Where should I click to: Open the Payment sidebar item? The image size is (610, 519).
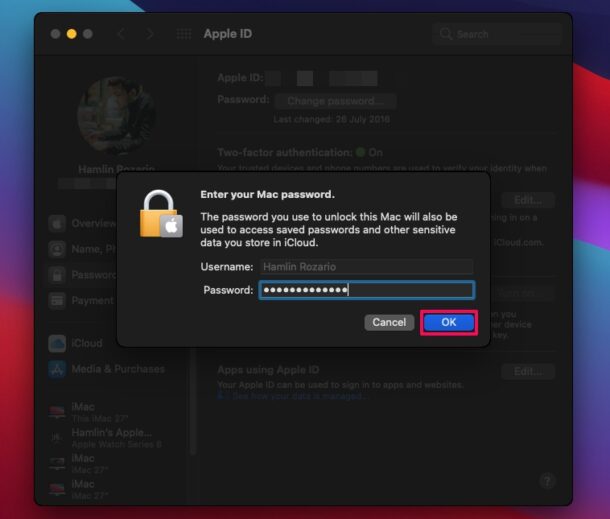point(82,301)
